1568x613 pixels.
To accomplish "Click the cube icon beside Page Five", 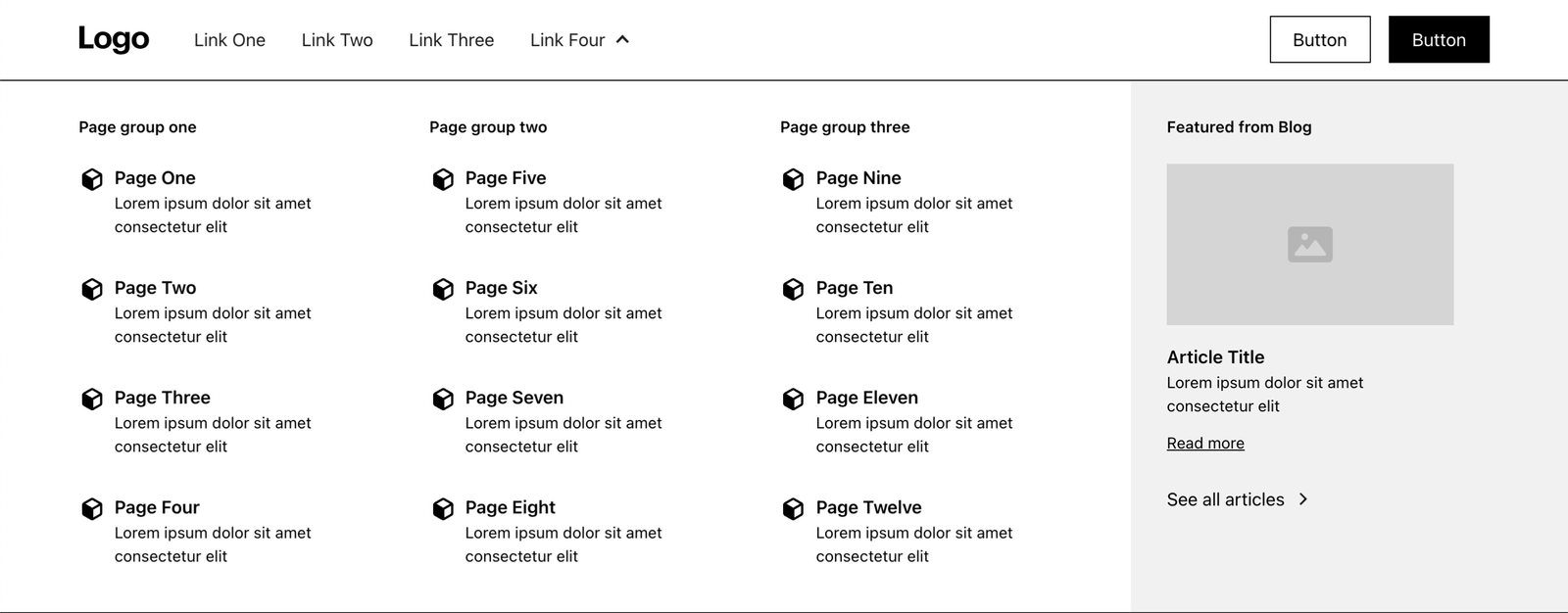I will click(443, 179).
